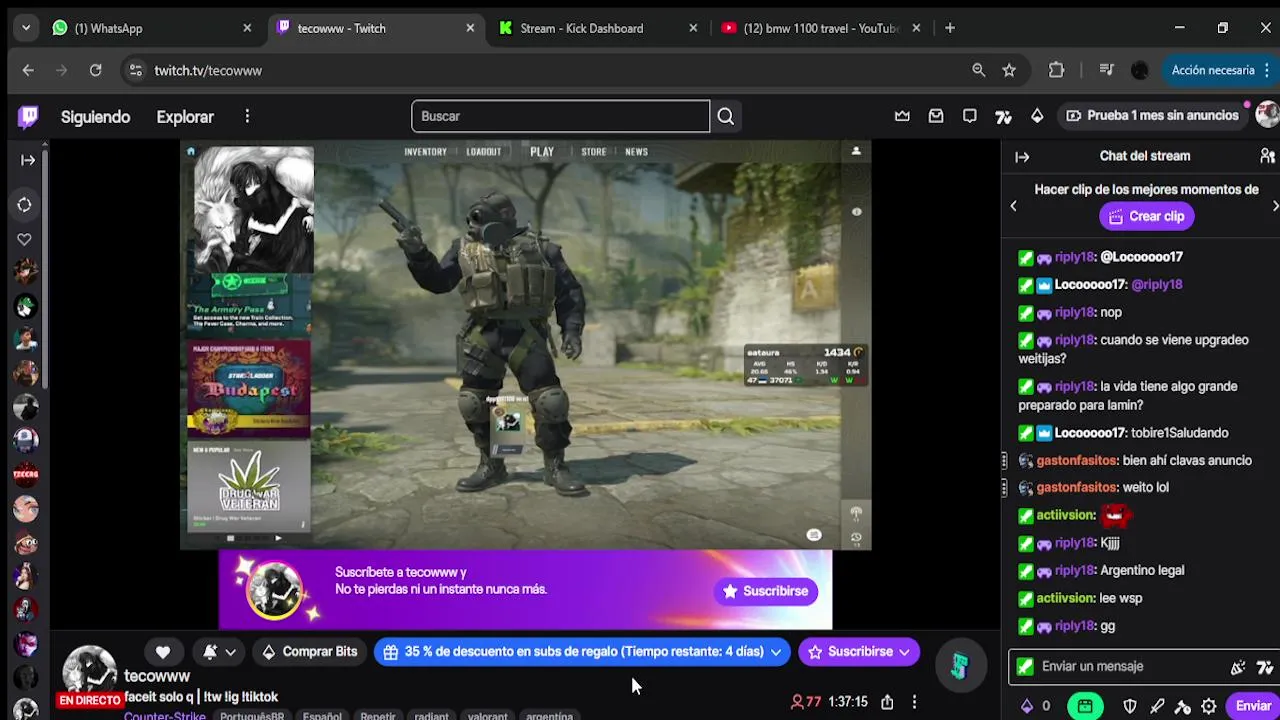Toggle sword moderator icon below chat
Image resolution: width=1280 pixels, height=720 pixels.
click(x=1157, y=705)
